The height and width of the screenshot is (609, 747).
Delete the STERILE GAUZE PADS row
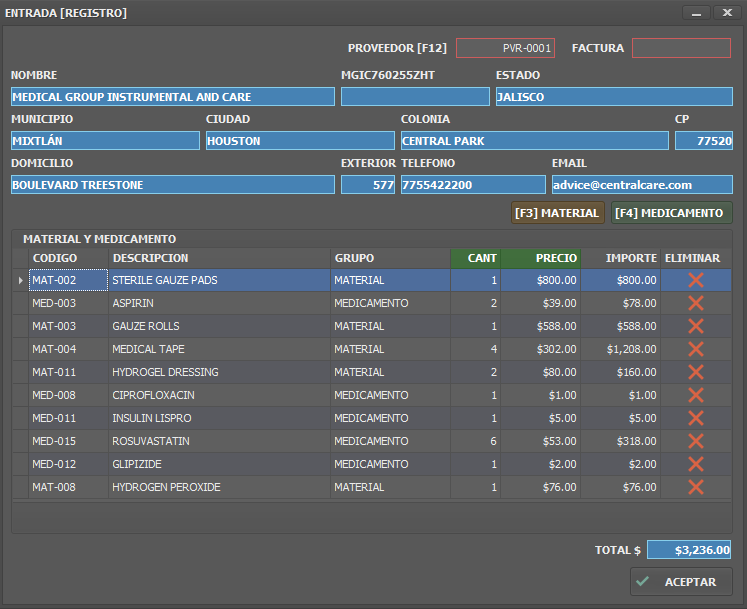pyautogui.click(x=696, y=280)
